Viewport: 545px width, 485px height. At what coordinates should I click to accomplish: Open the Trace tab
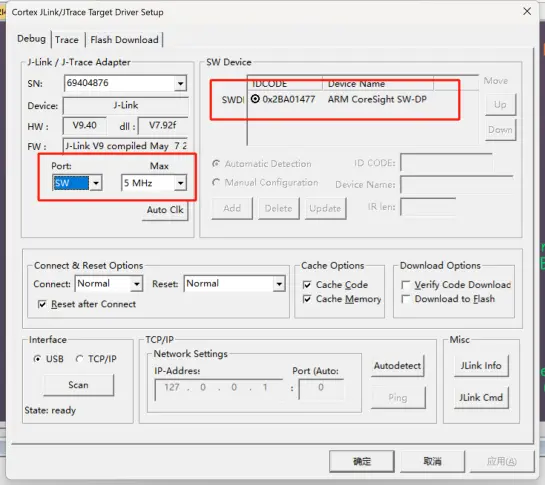(x=67, y=40)
